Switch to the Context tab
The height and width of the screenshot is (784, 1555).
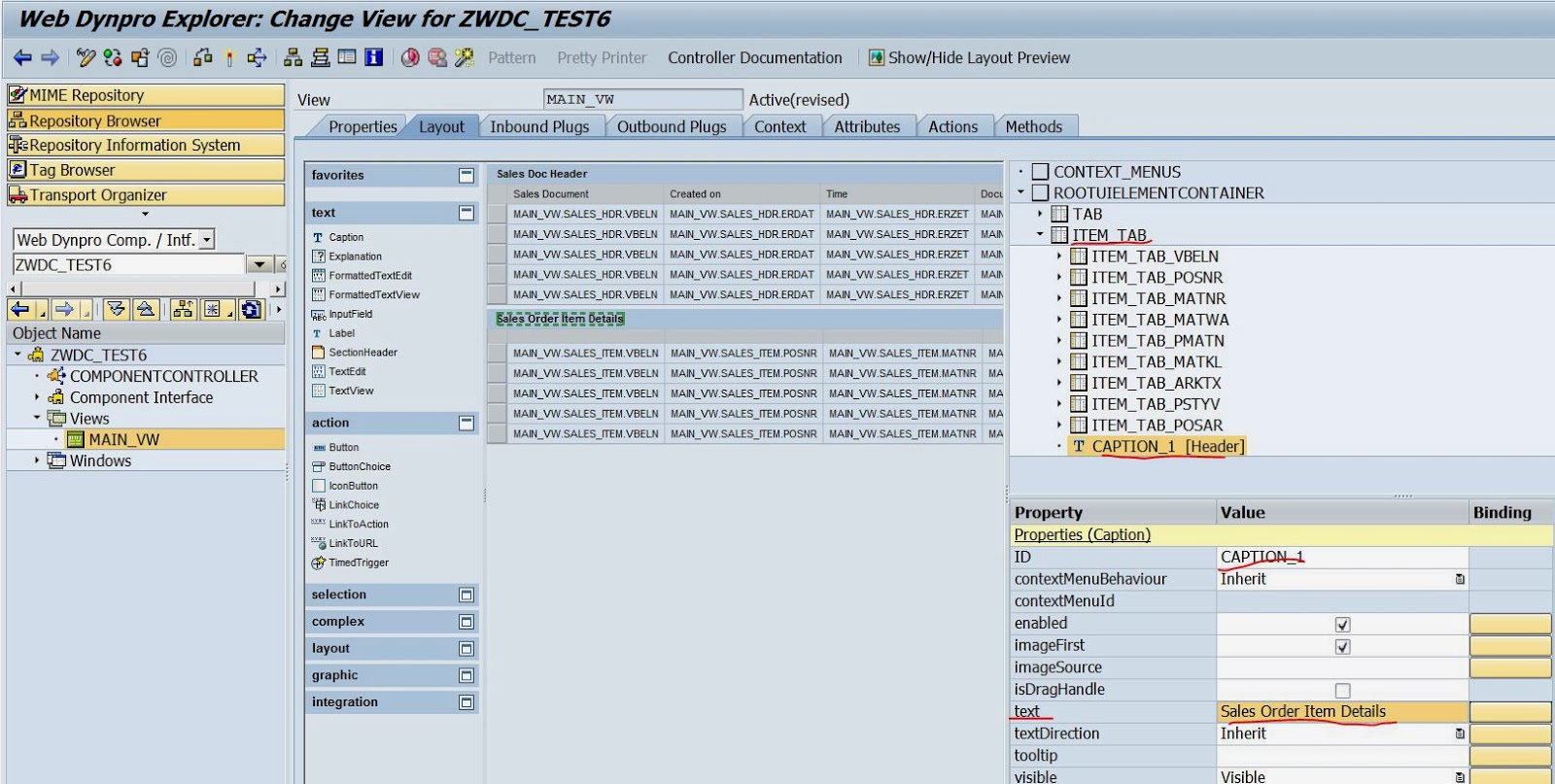point(779,127)
